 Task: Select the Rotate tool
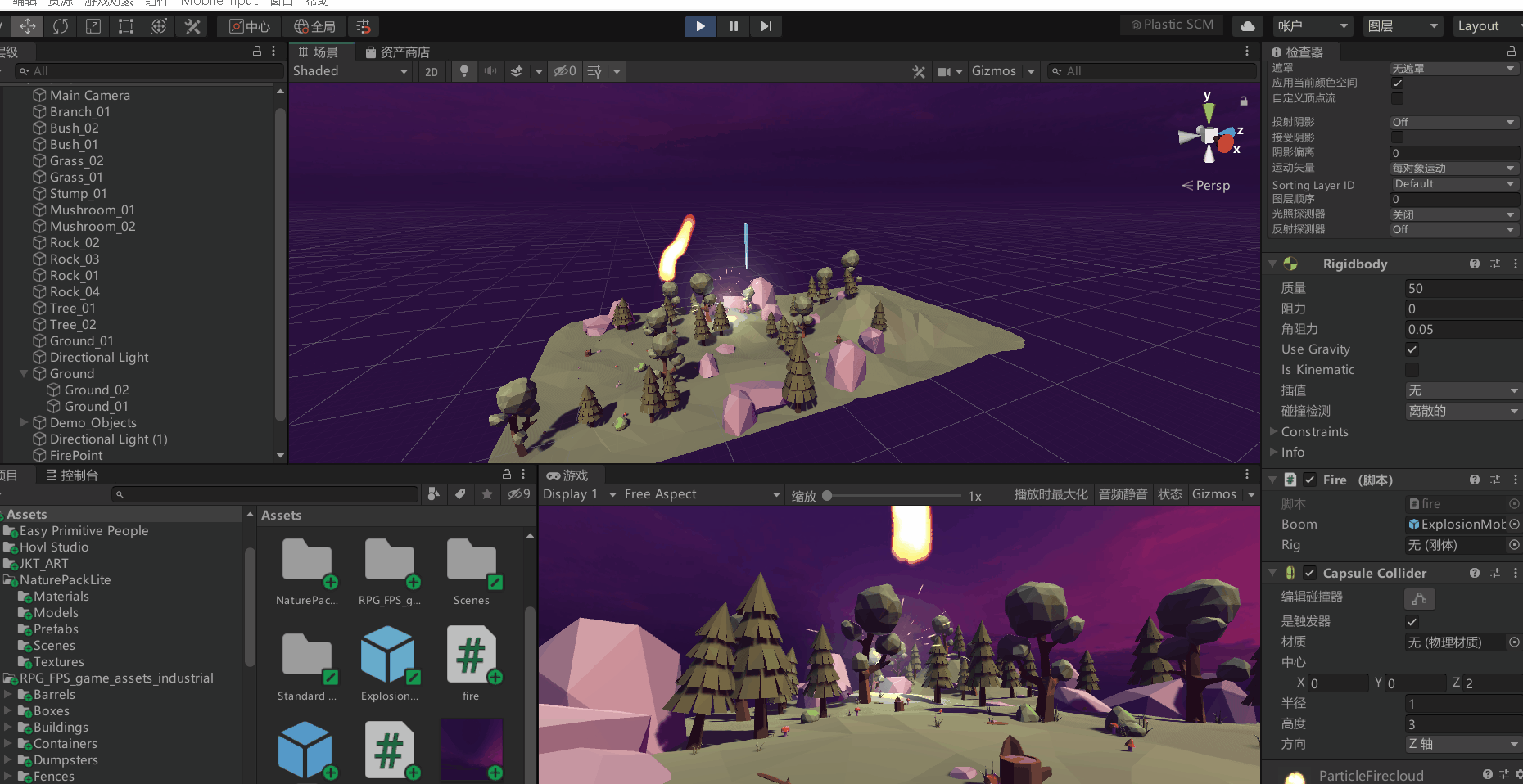point(61,26)
